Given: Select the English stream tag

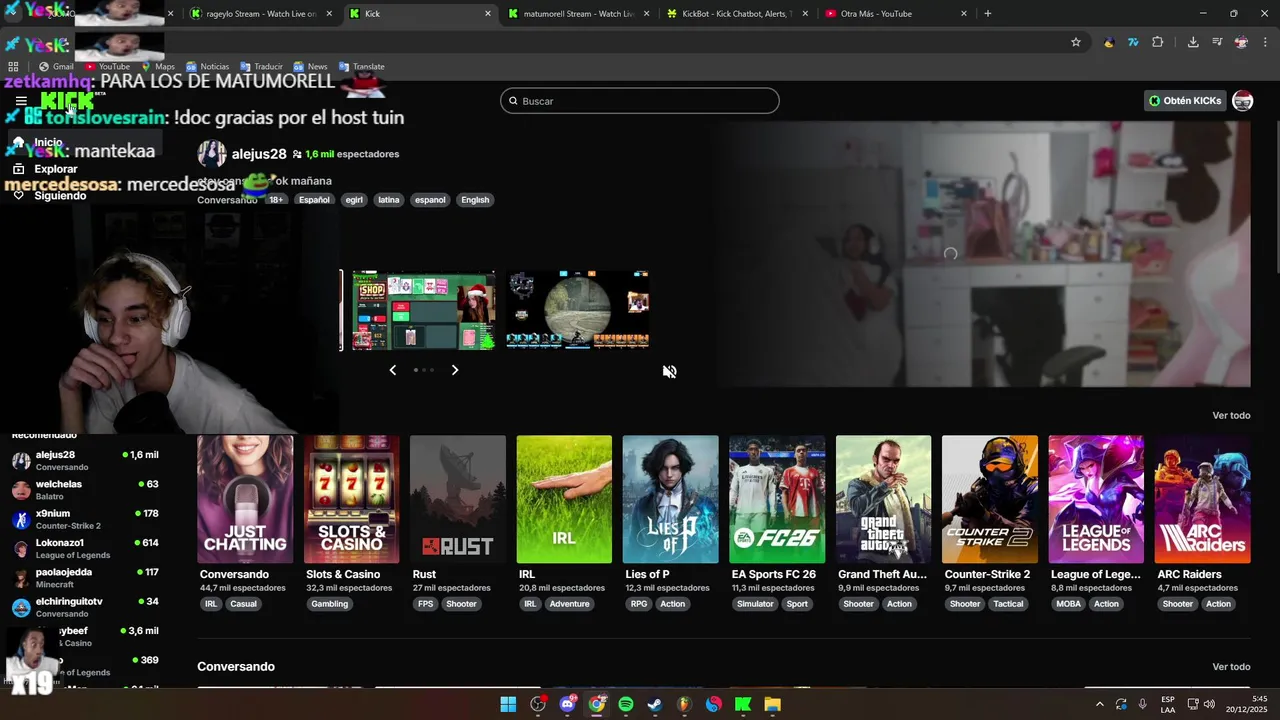Looking at the screenshot, I should tap(475, 200).
